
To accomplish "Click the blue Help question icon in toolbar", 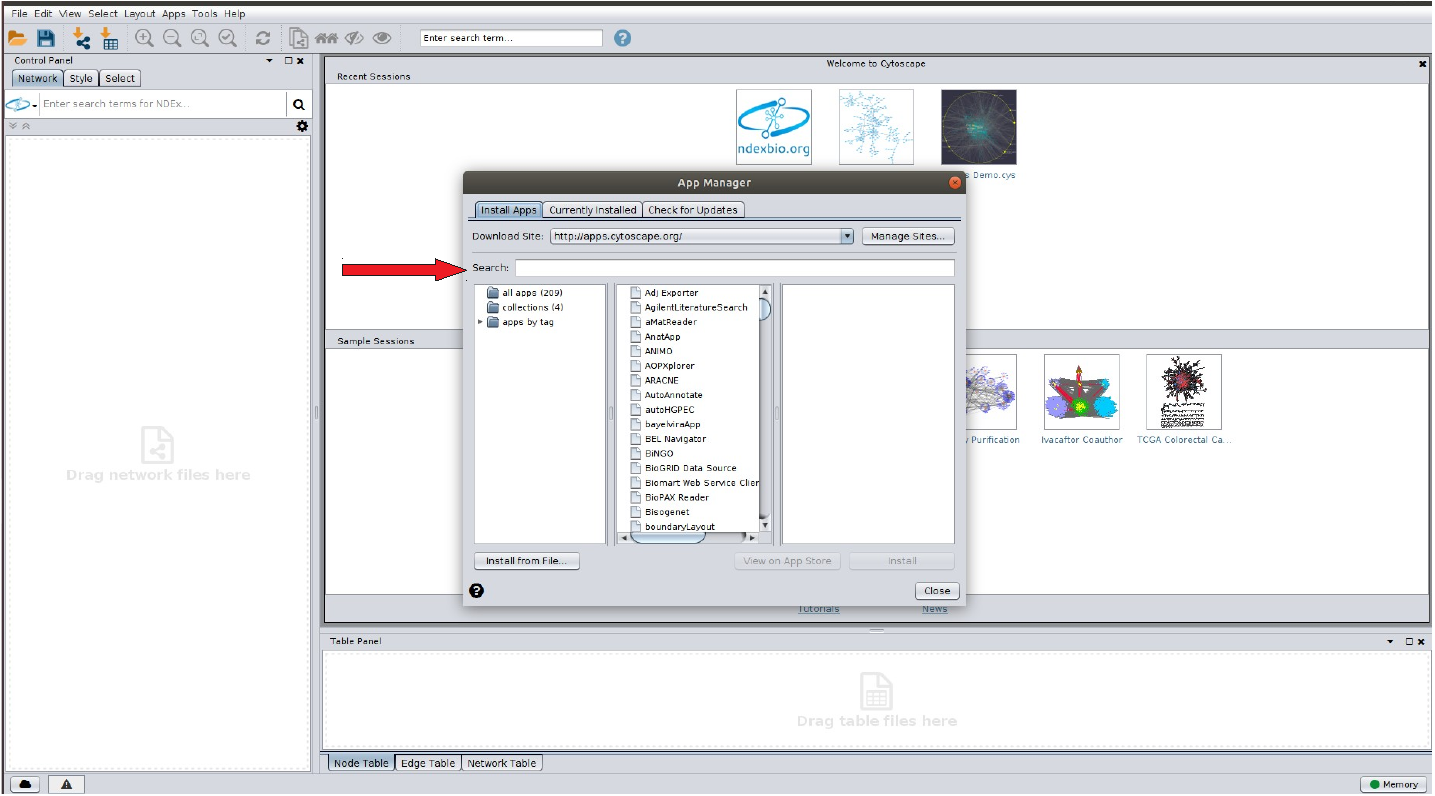I will click(622, 38).
